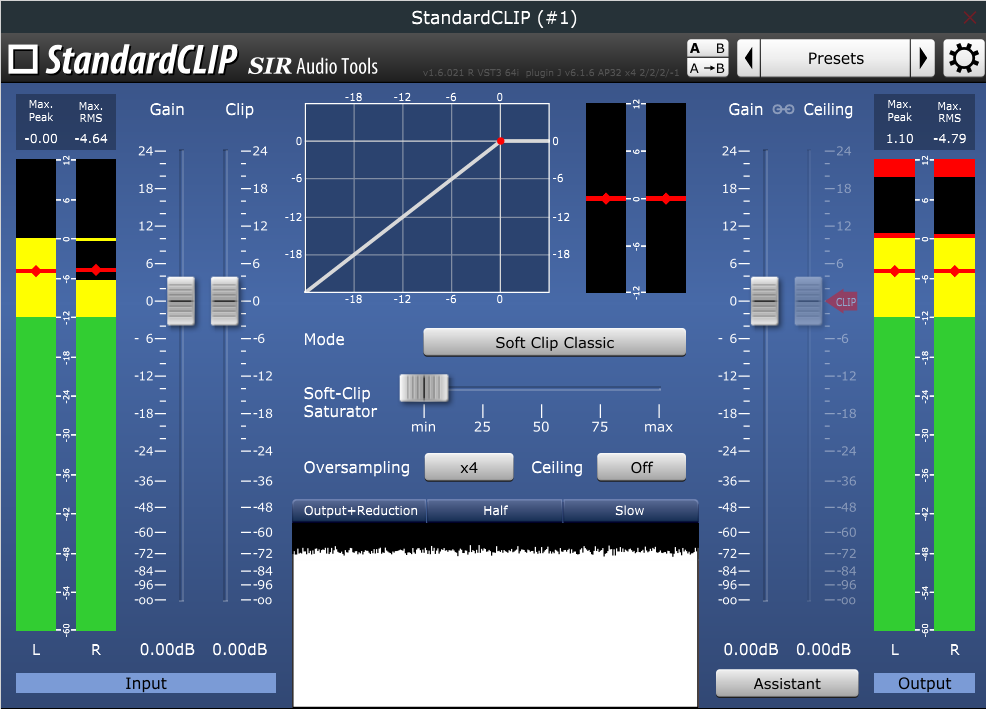Image resolution: width=986 pixels, height=709 pixels.
Task: Click the dB value under the Clip slider
Action: pyautogui.click(x=240, y=649)
